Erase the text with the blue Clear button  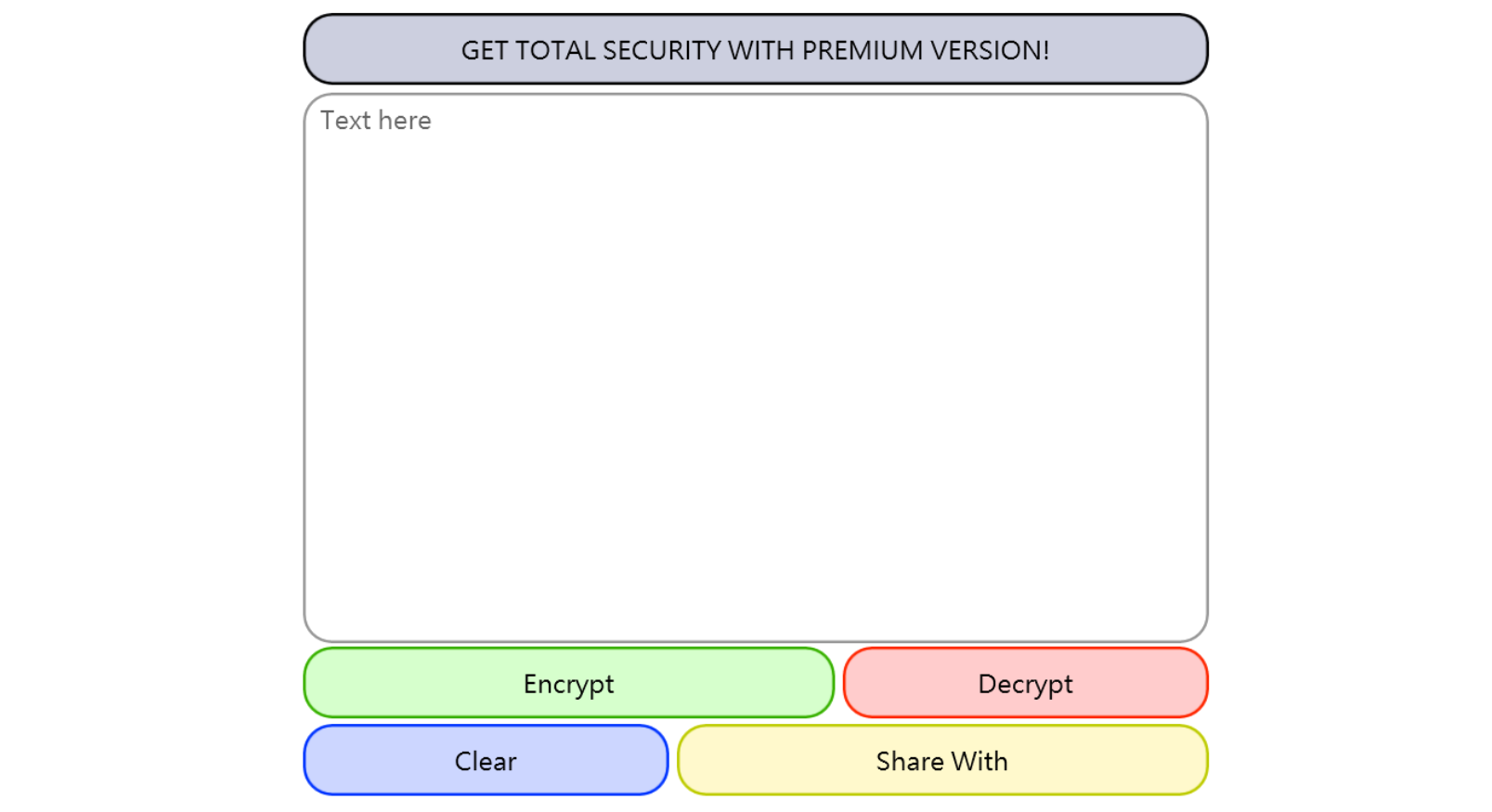(486, 760)
